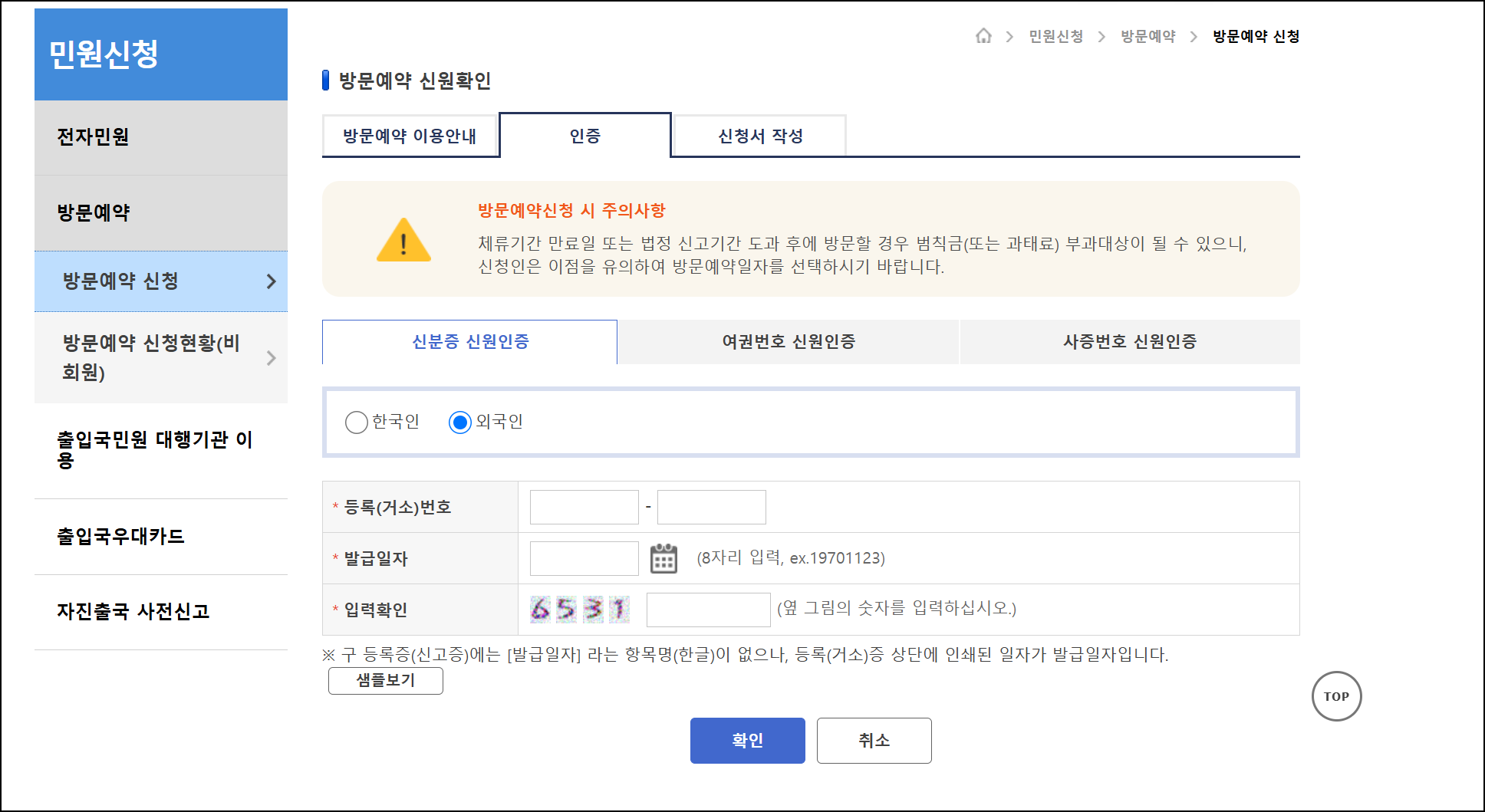Screen dimensions: 1485x812
Task: Expand 방문예약 신청현황(비회원) sidebar chevron
Action: point(271,358)
